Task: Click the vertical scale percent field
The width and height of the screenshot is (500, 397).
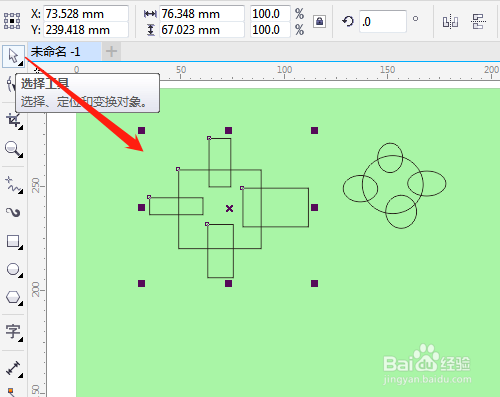Action: [x=270, y=30]
